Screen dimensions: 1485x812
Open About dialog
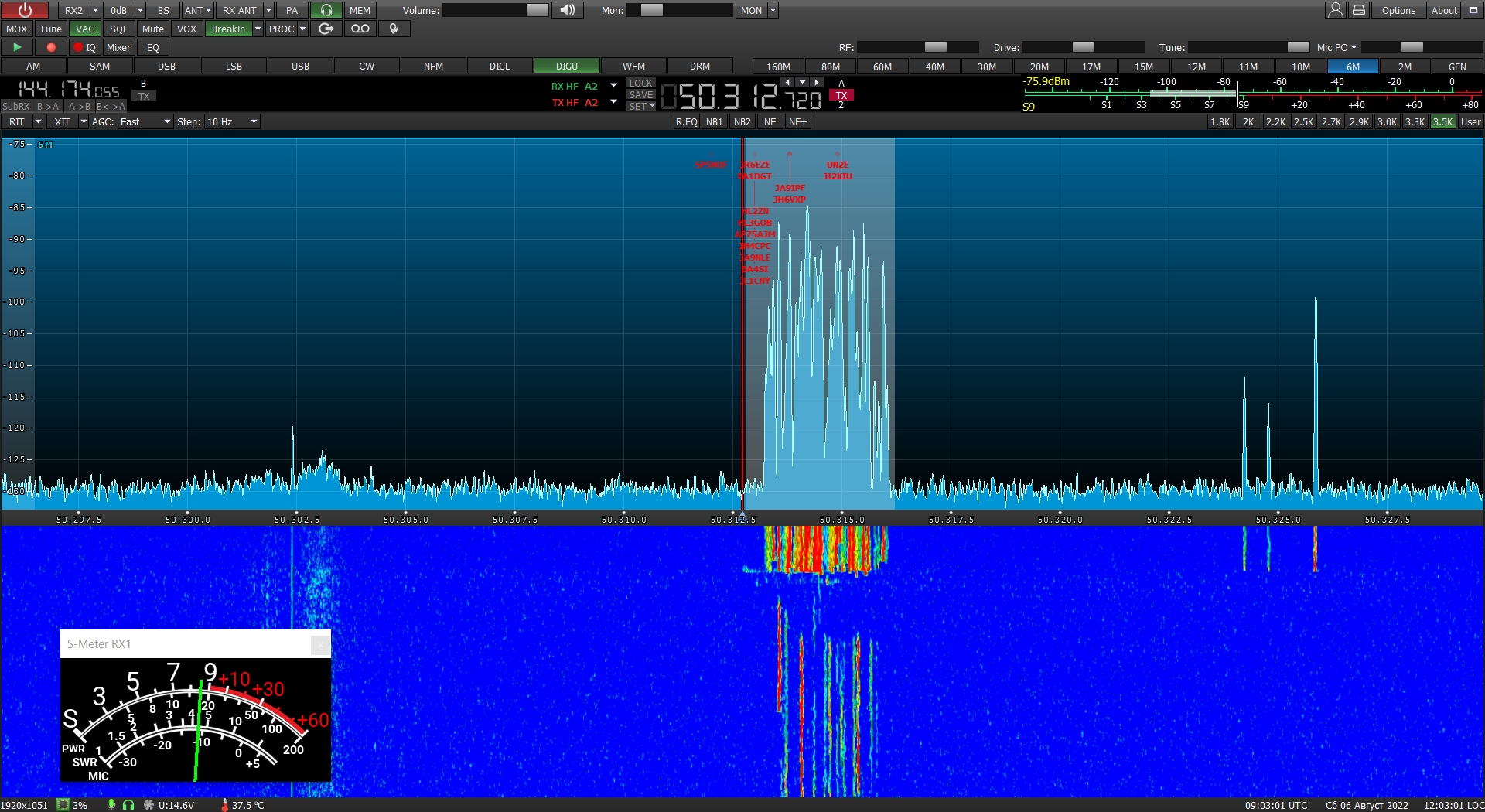(1444, 10)
